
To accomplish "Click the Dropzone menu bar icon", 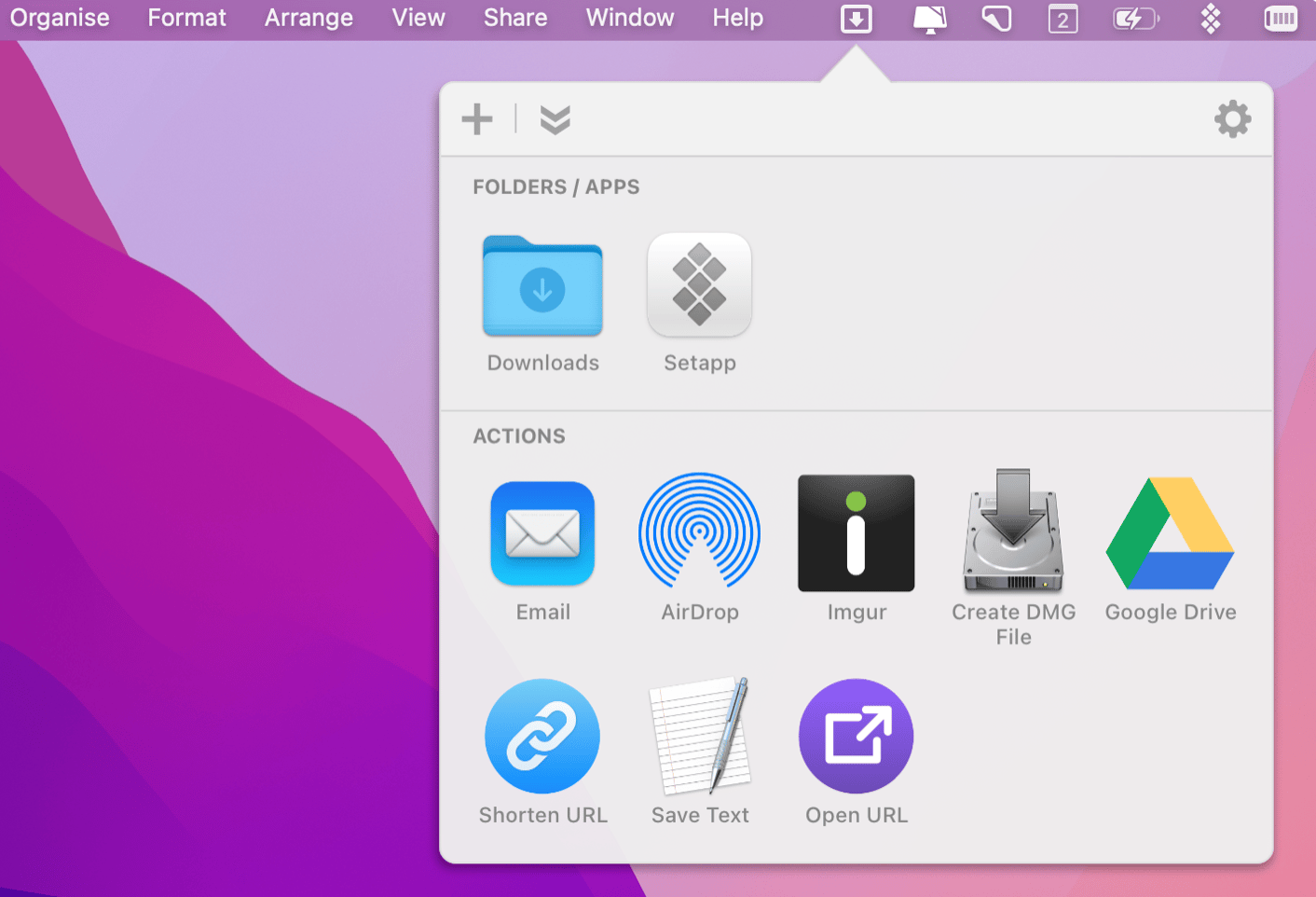I will (856, 19).
